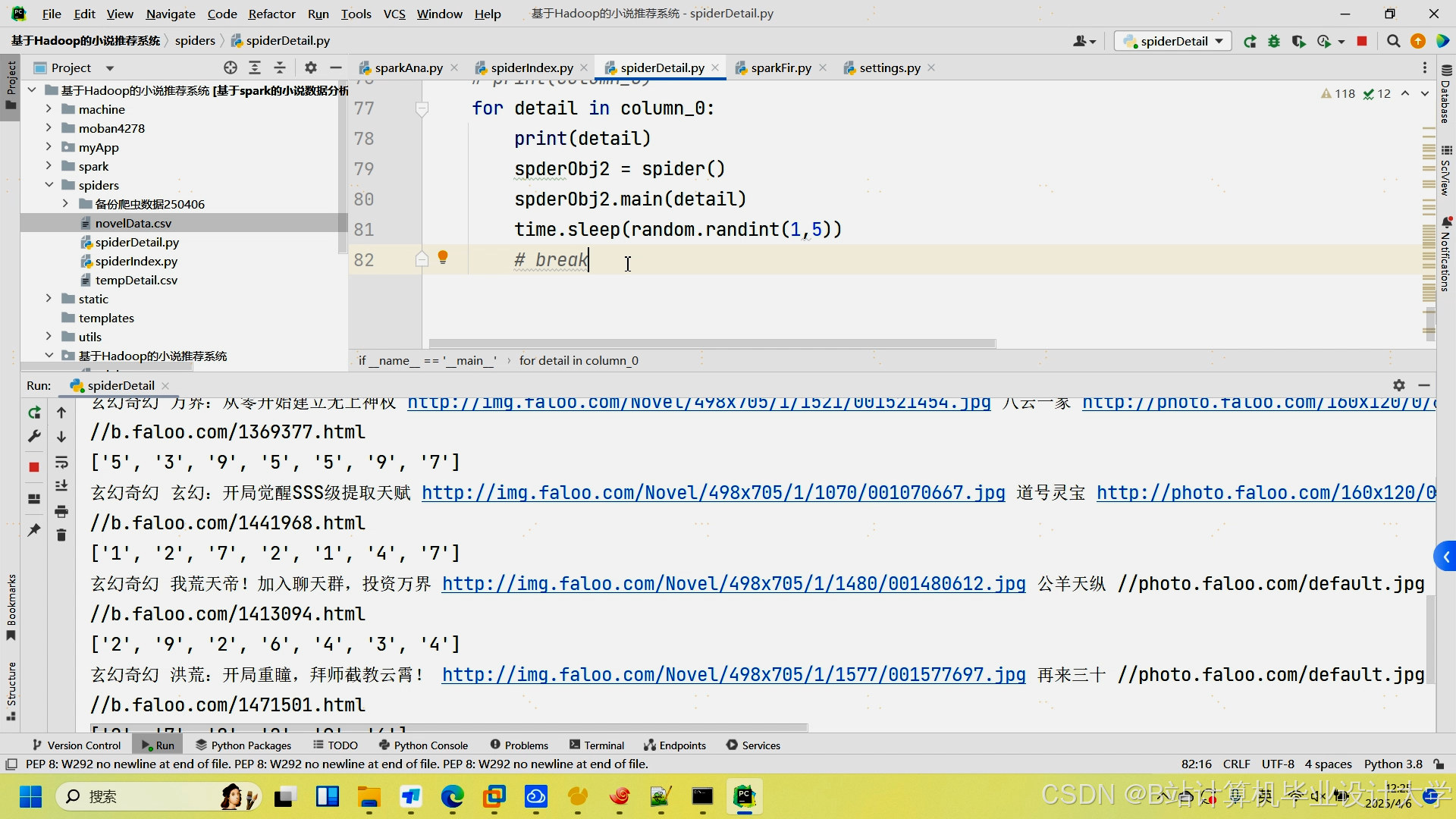Viewport: 1456px width, 819px height.
Task: Open the Project panel options gear
Action: pos(311,67)
